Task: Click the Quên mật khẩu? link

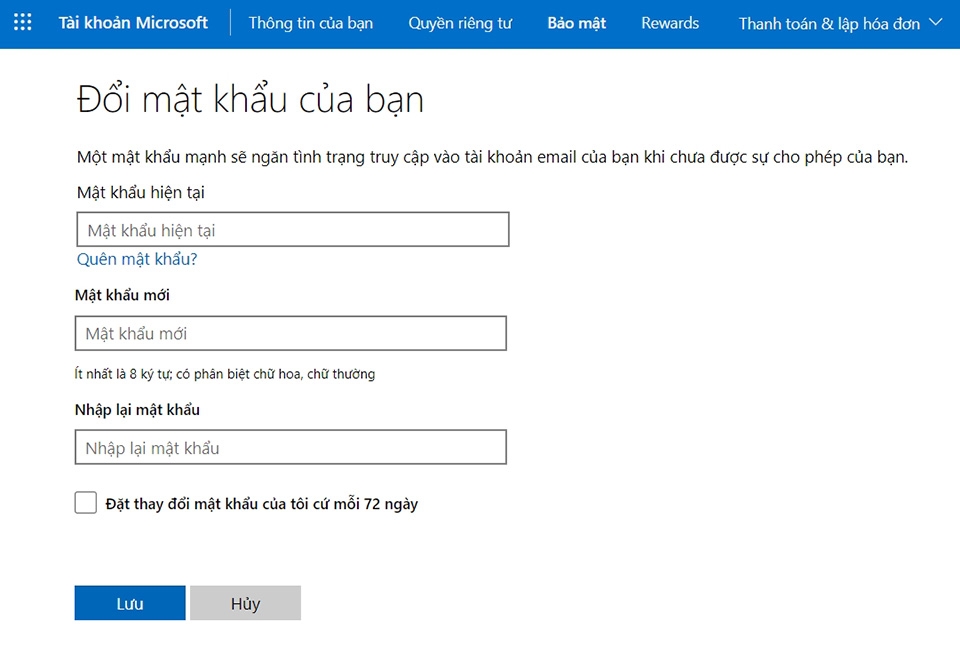Action: pos(137,259)
